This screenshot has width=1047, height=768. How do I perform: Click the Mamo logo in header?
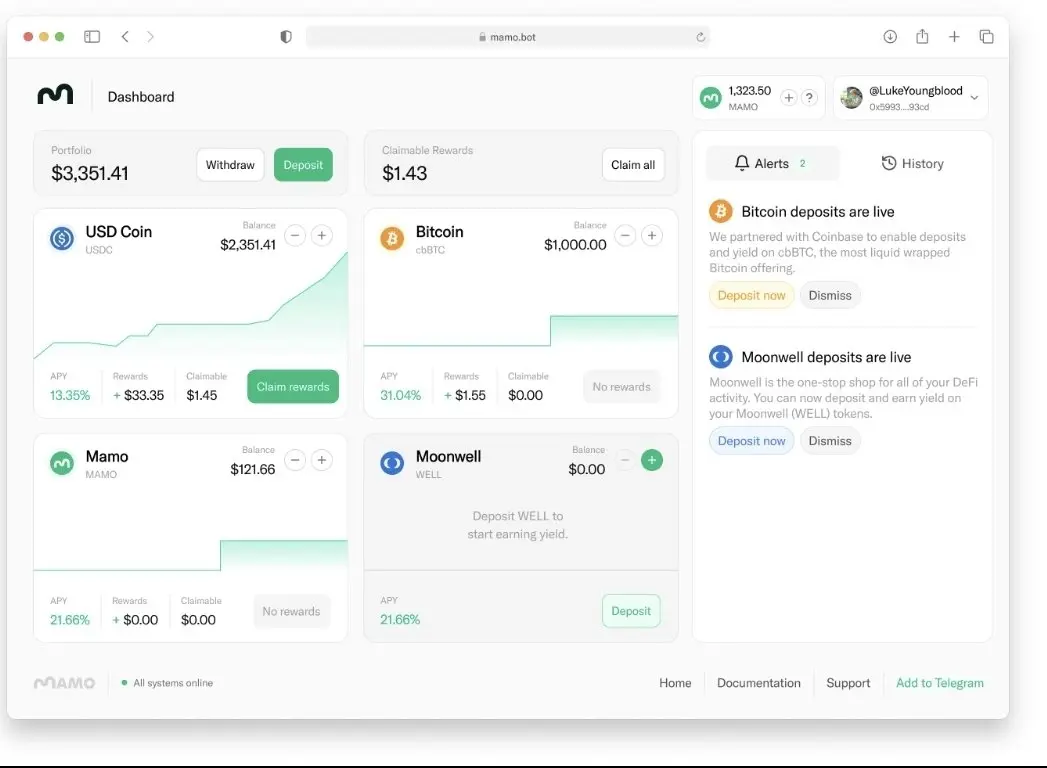point(55,95)
